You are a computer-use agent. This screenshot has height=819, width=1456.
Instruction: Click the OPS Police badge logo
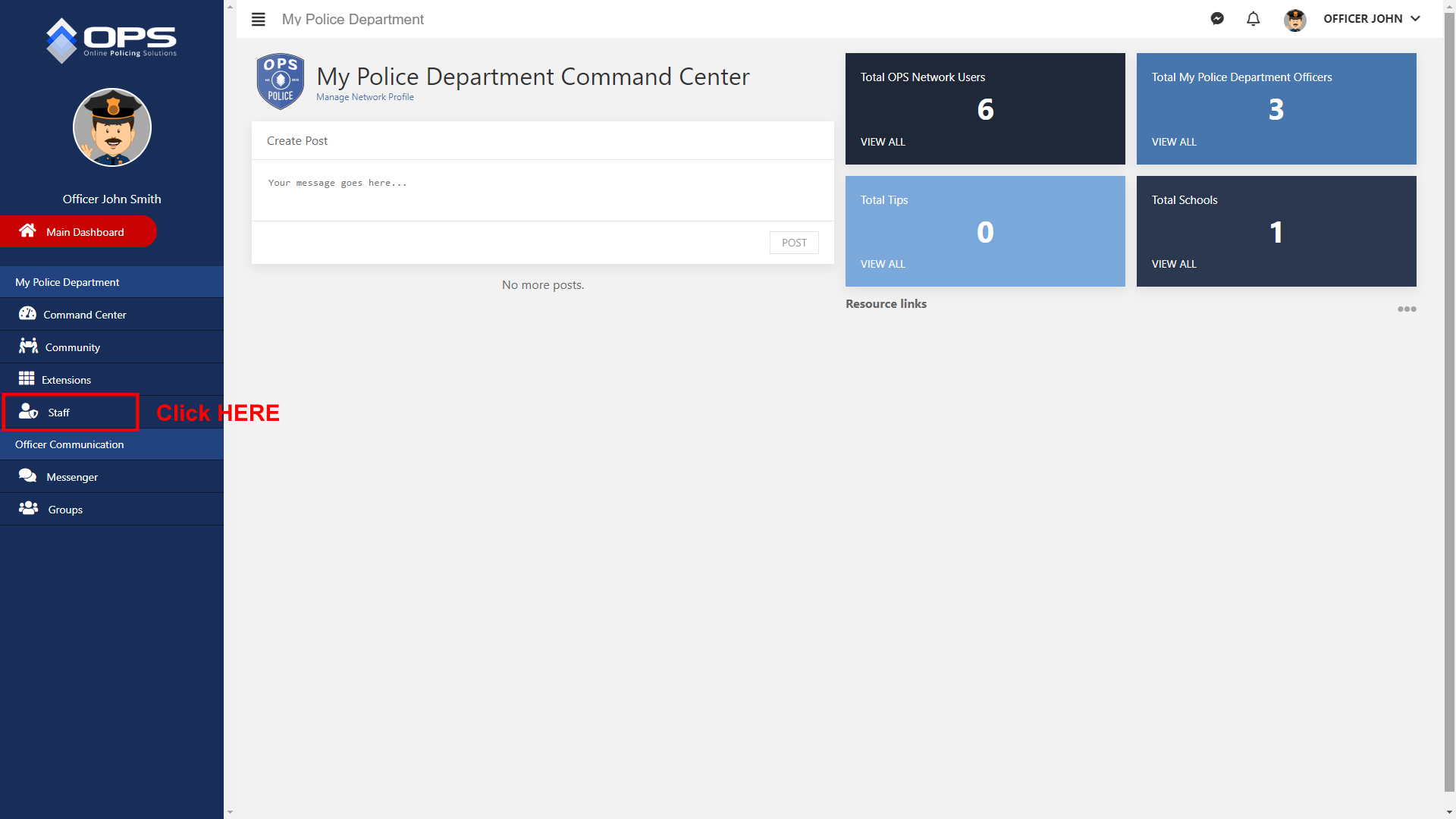[x=281, y=81]
